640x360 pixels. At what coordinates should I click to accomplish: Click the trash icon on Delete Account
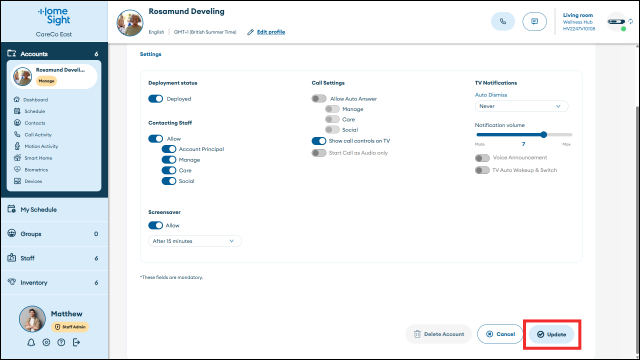(417, 334)
